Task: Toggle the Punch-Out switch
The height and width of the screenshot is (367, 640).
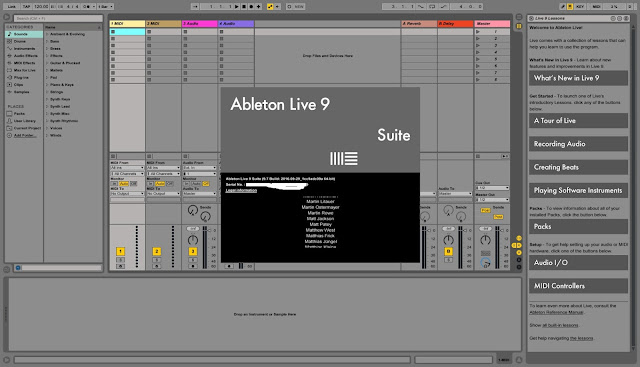Action: pos(443,7)
